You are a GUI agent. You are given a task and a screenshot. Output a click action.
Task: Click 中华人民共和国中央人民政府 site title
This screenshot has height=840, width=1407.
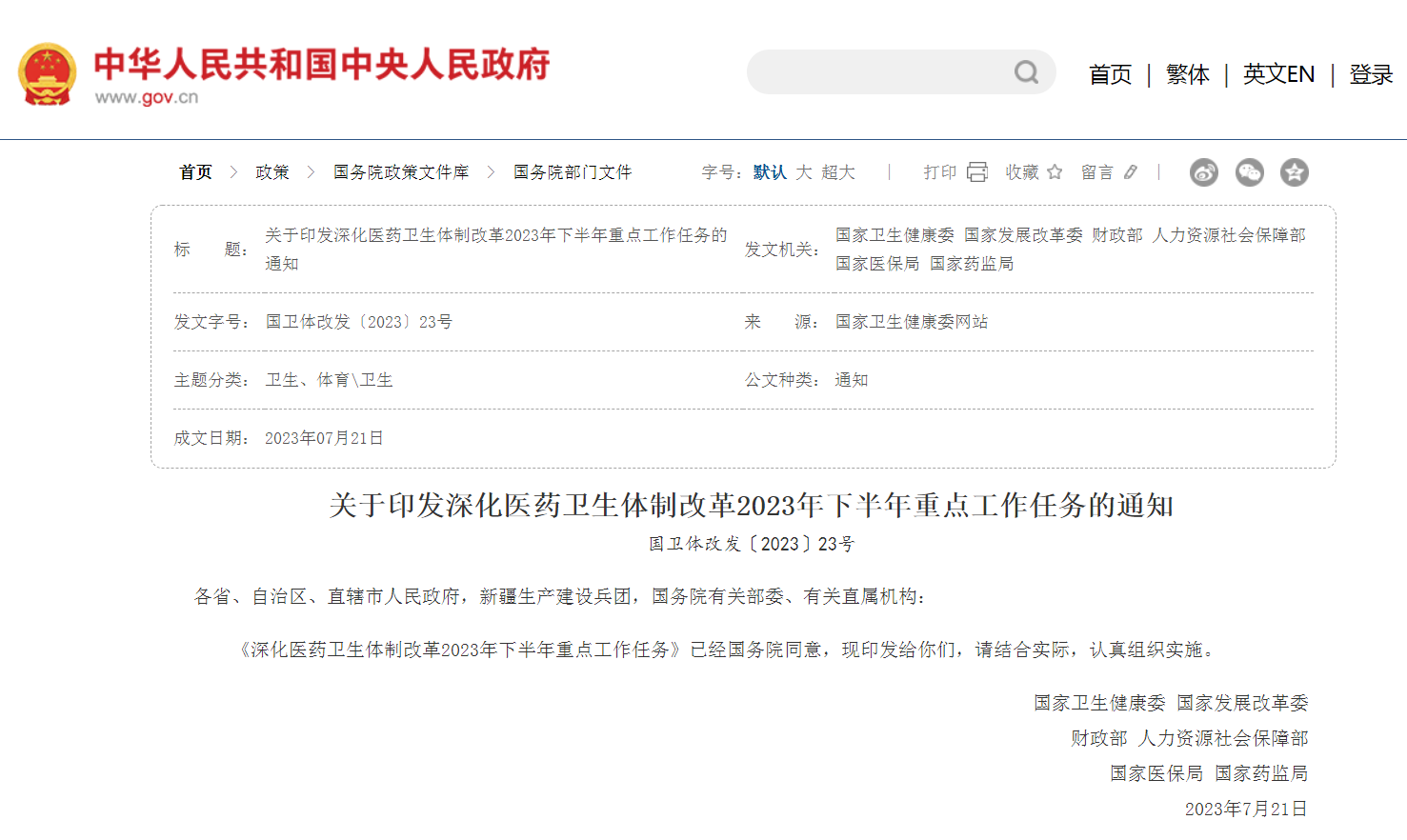click(x=322, y=64)
